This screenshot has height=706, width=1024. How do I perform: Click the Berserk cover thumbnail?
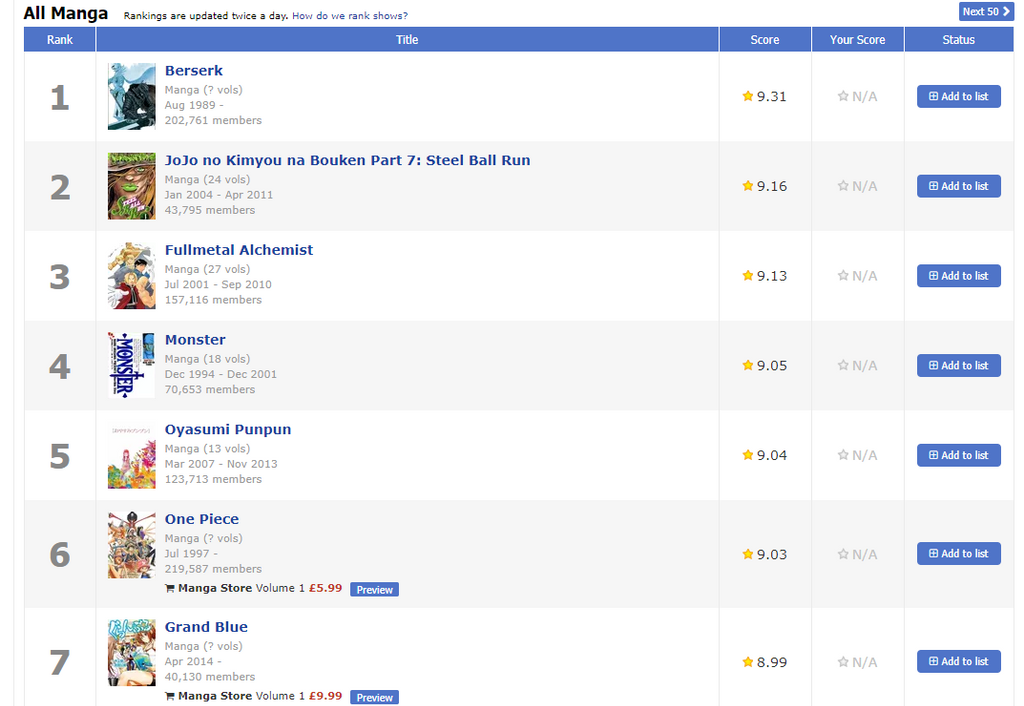click(x=132, y=97)
